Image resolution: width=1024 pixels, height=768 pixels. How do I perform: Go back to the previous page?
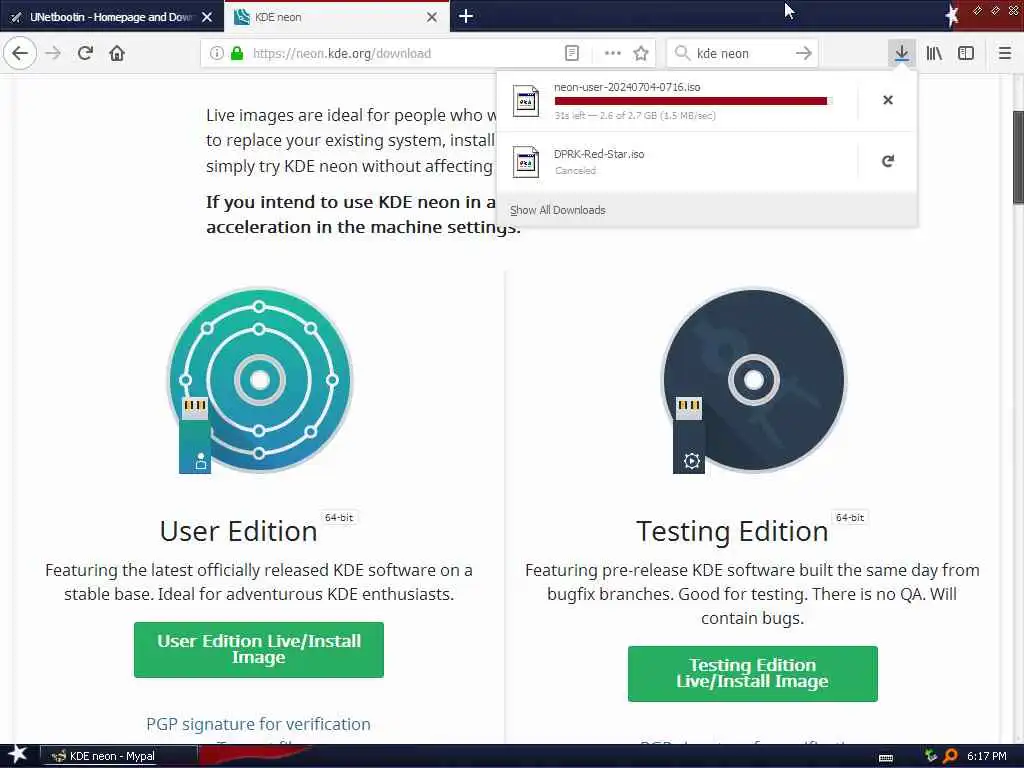(20, 53)
